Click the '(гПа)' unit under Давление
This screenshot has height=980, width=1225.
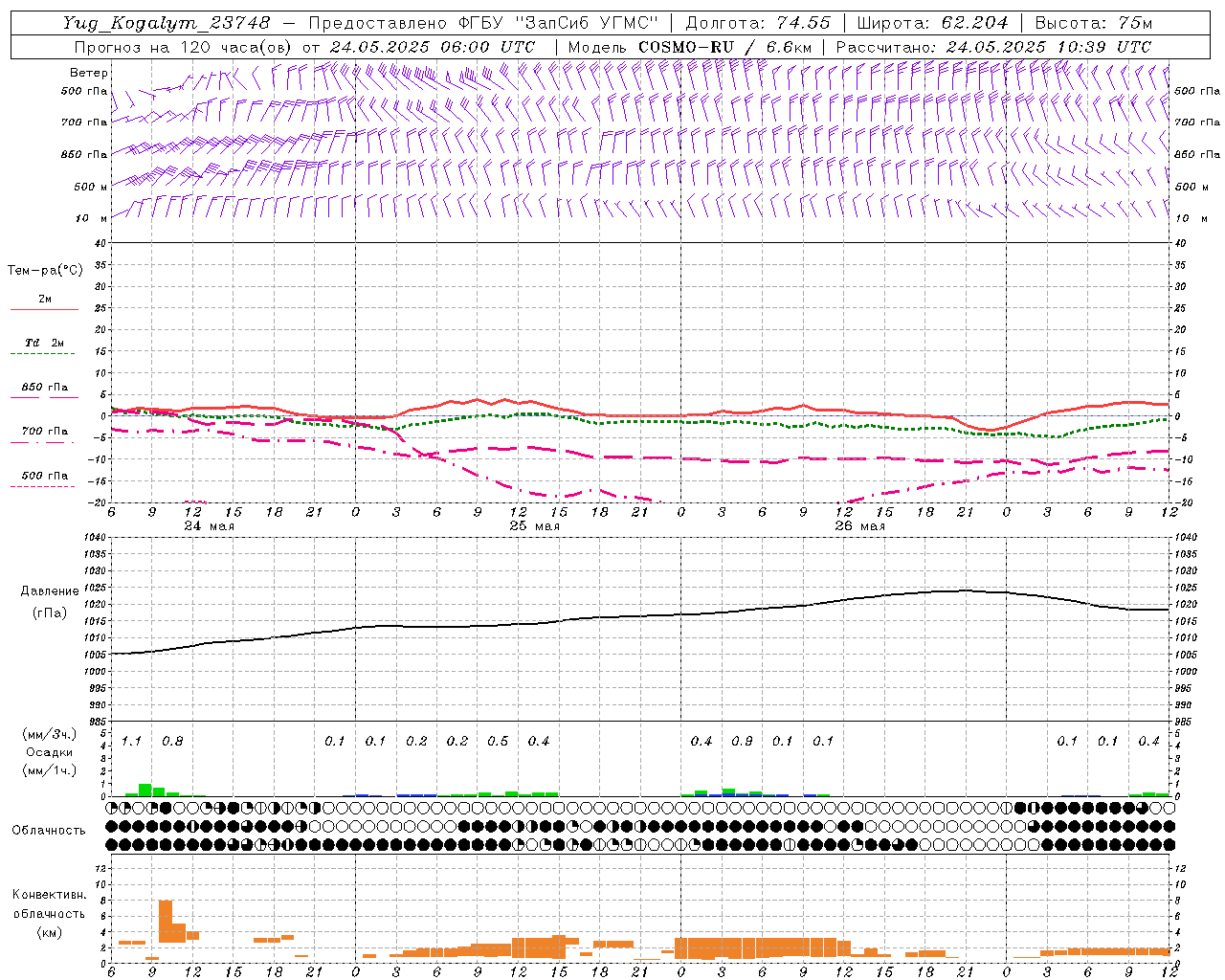50,613
